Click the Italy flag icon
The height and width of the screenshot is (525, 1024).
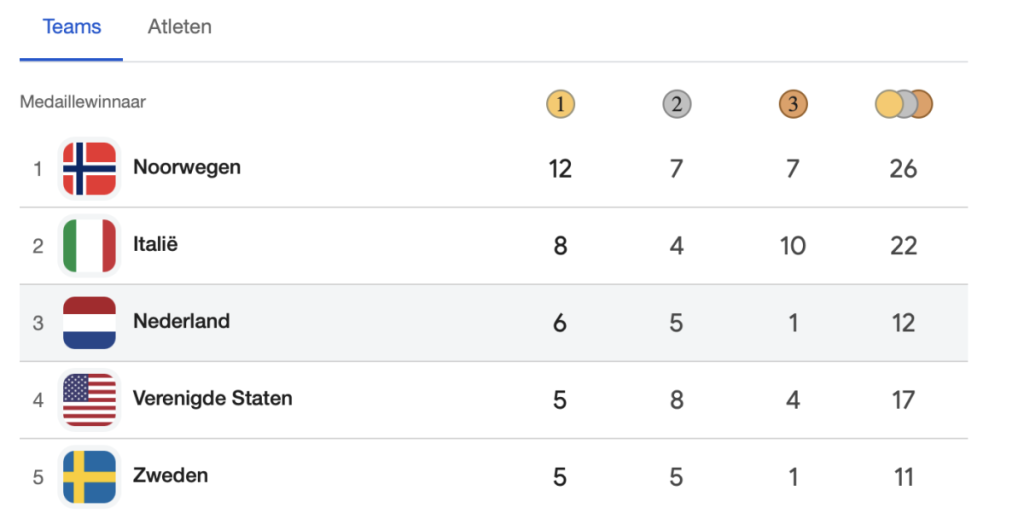click(89, 245)
